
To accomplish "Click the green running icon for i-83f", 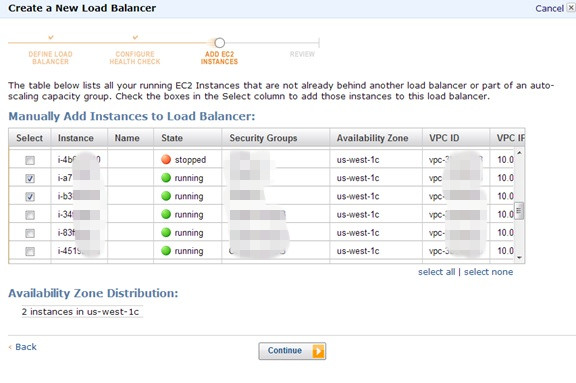I will (166, 232).
